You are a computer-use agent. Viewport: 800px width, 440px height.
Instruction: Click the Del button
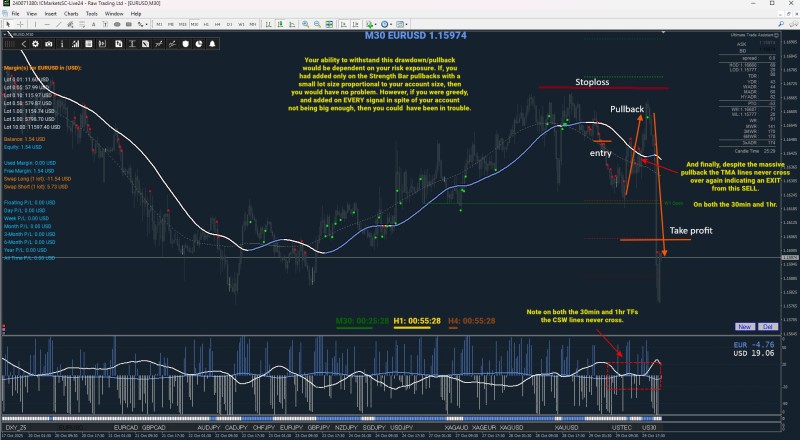(767, 327)
